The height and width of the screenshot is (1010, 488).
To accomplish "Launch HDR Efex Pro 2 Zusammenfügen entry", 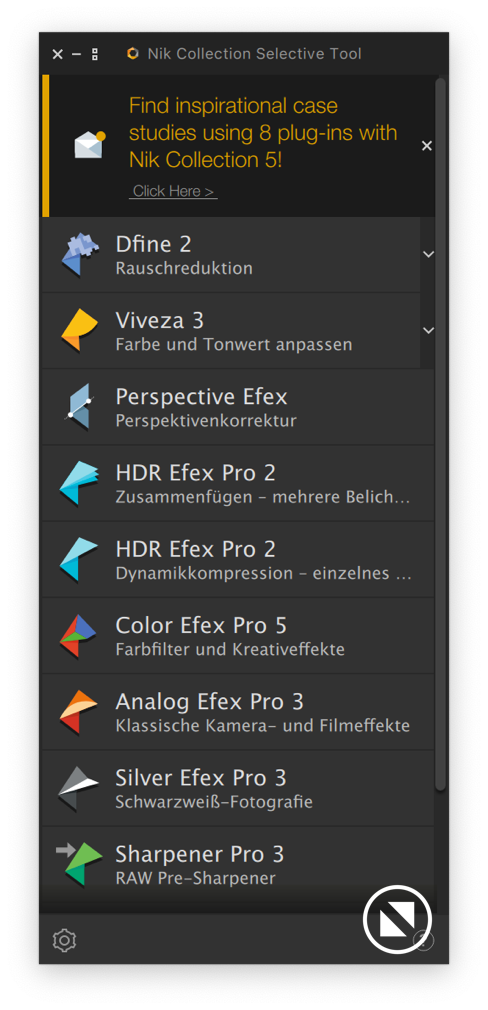I will click(x=238, y=483).
